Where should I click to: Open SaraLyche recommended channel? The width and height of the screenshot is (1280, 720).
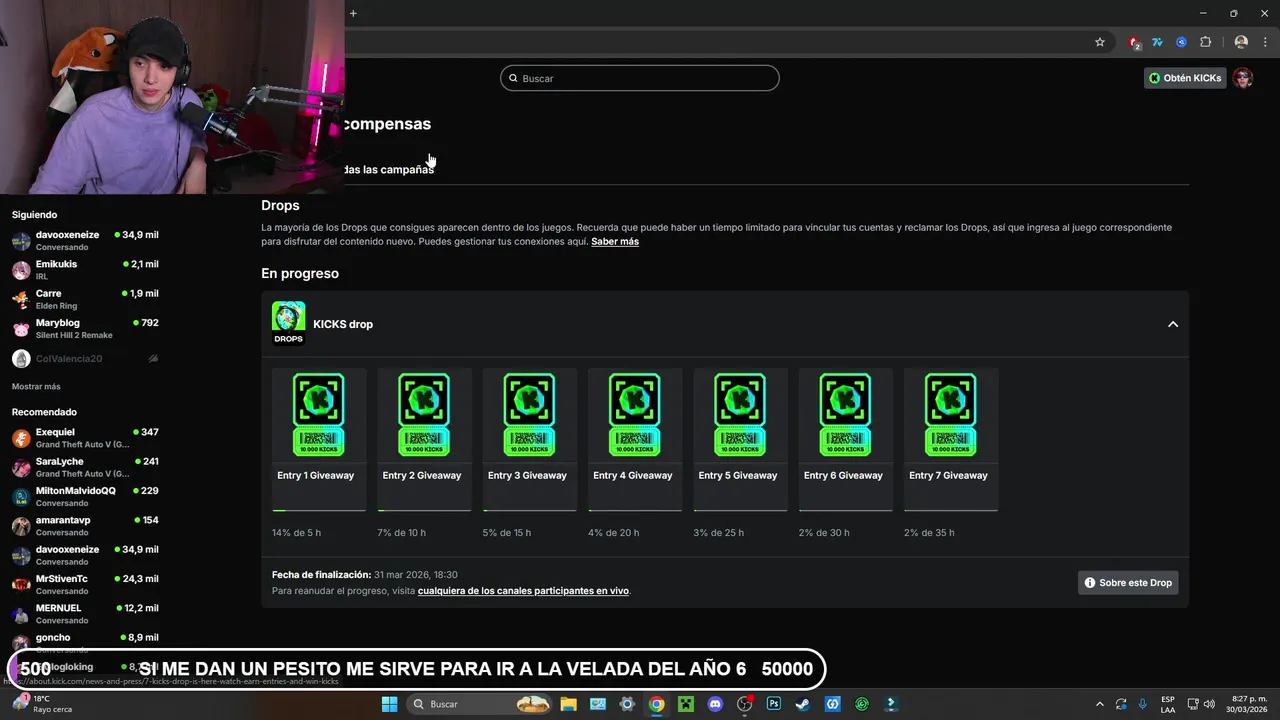tap(85, 467)
